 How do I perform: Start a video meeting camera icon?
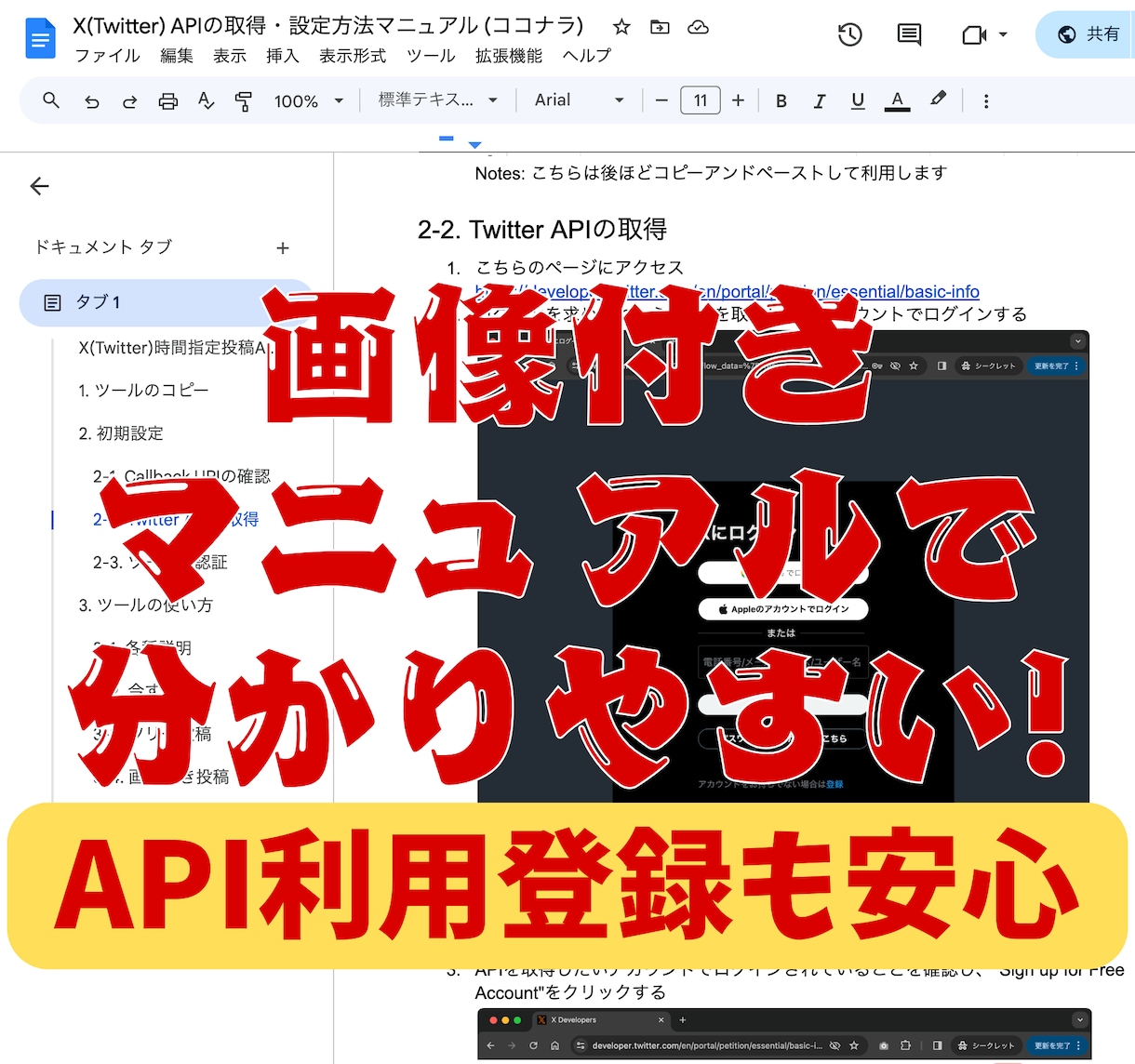pos(974,35)
